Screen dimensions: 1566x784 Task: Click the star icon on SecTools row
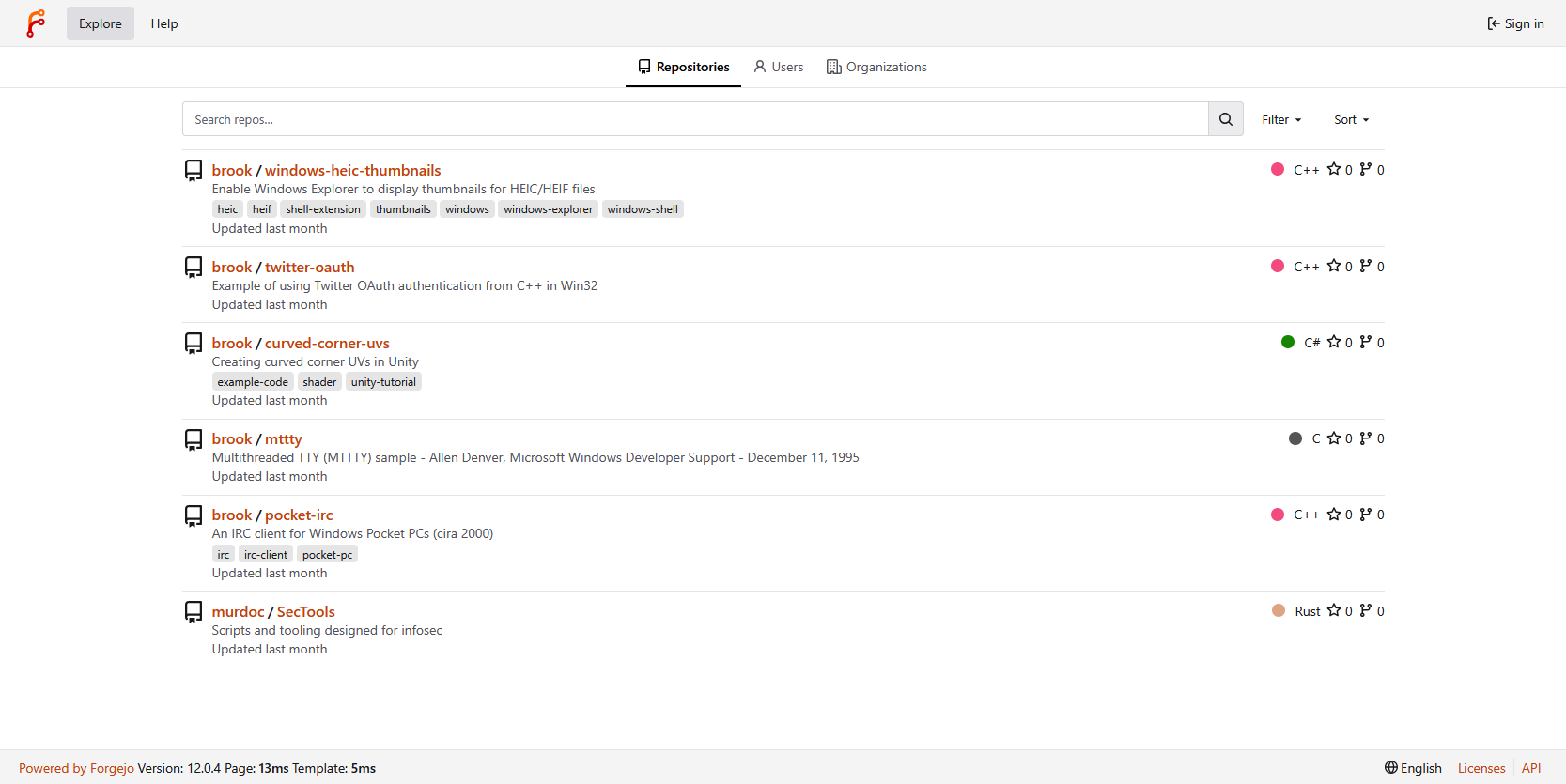1333,610
